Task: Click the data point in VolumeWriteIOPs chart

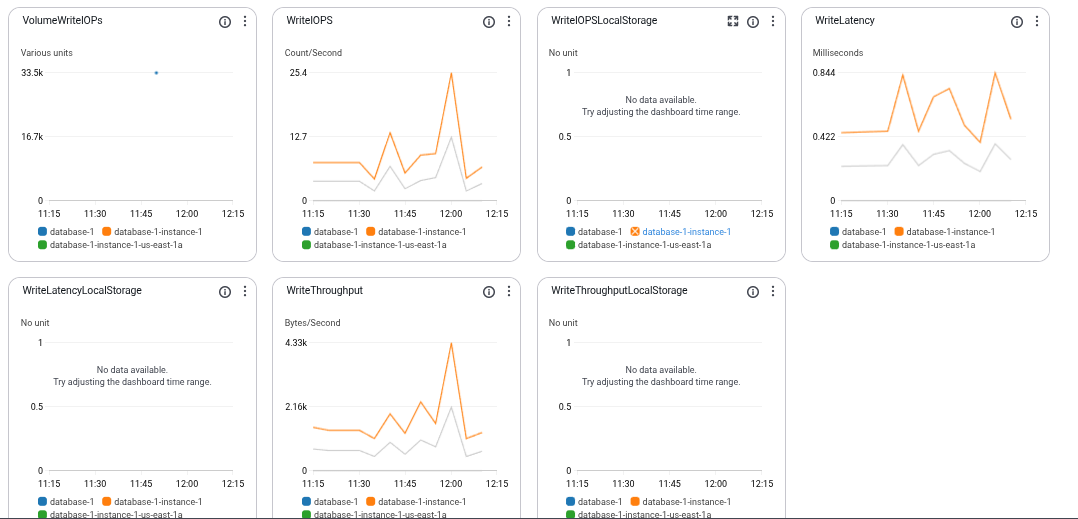Action: point(156,73)
